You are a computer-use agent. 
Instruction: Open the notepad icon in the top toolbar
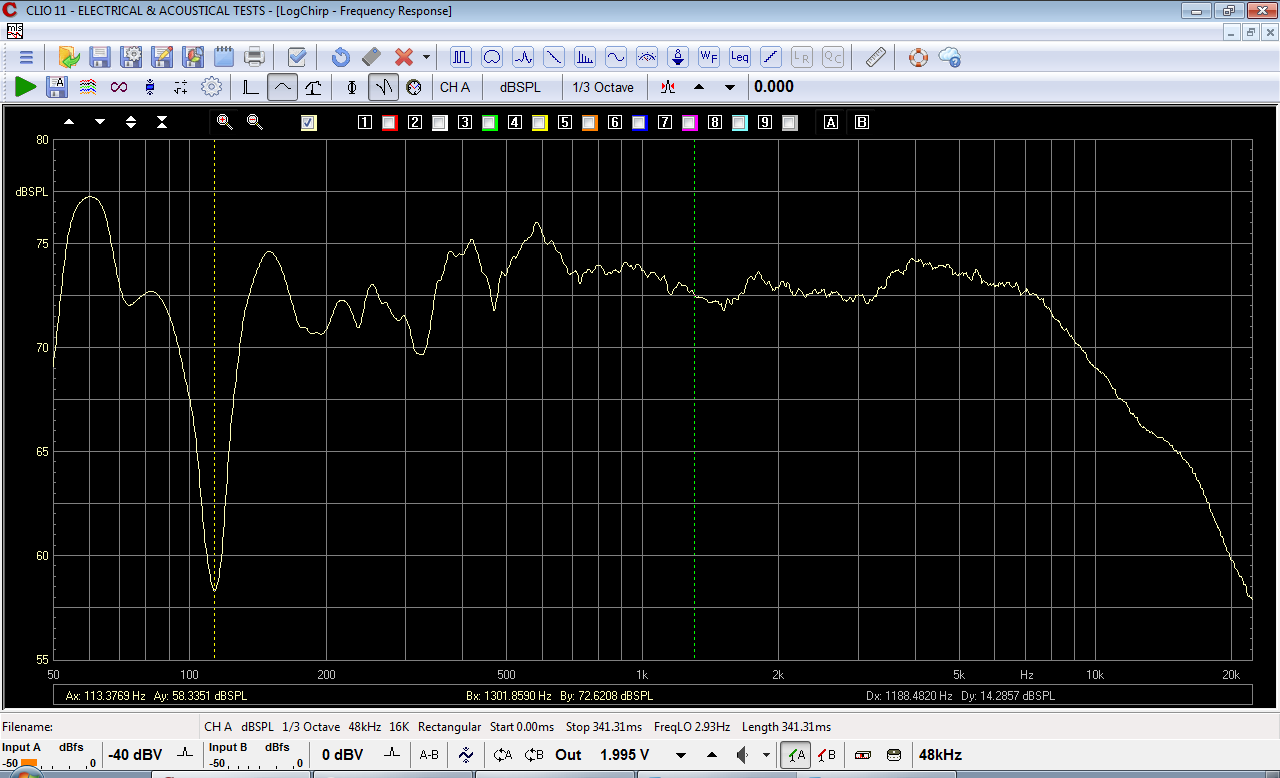[x=224, y=57]
